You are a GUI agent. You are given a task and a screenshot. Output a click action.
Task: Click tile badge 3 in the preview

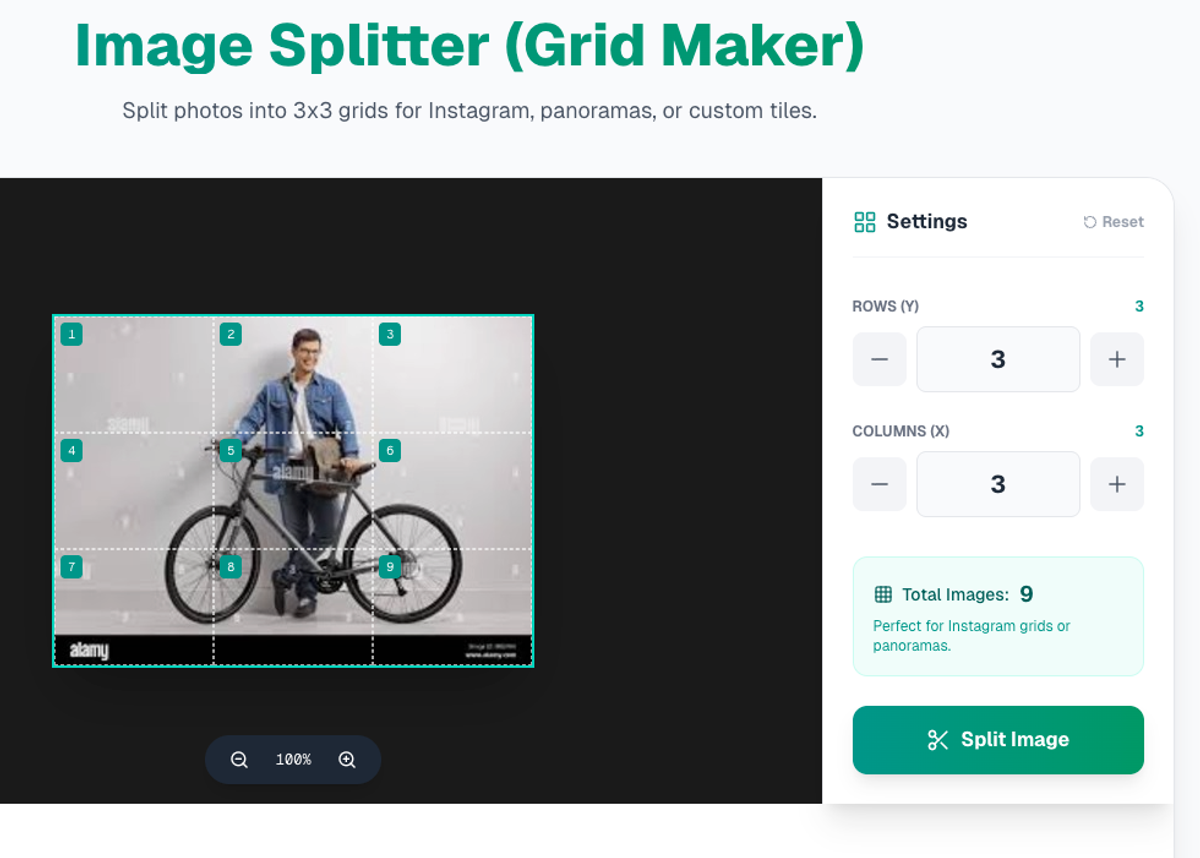(x=390, y=334)
